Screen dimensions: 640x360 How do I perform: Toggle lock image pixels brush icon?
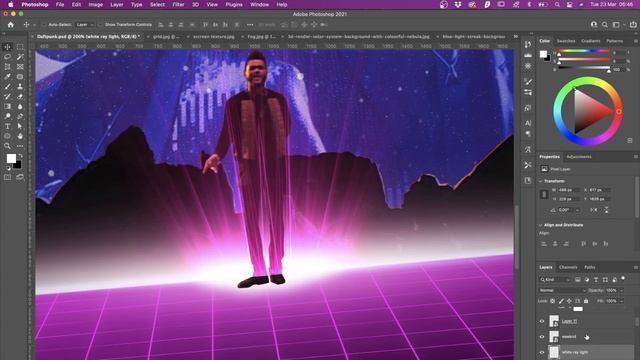561,301
